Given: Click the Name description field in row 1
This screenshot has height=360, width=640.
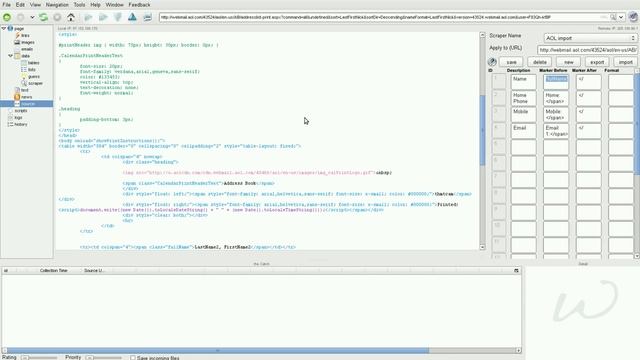Looking at the screenshot, I should (523, 82).
